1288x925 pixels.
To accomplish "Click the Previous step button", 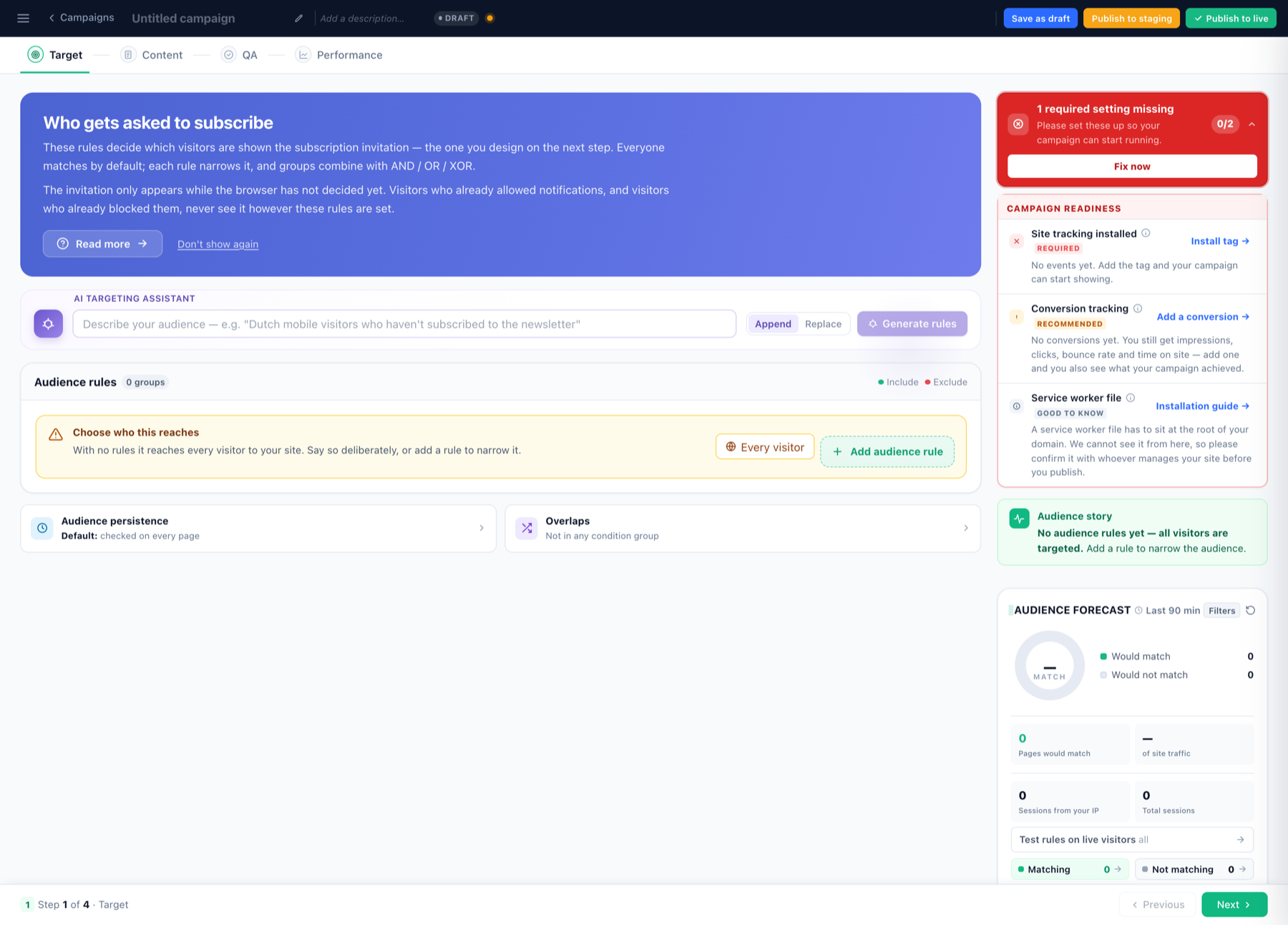I will tap(1157, 904).
